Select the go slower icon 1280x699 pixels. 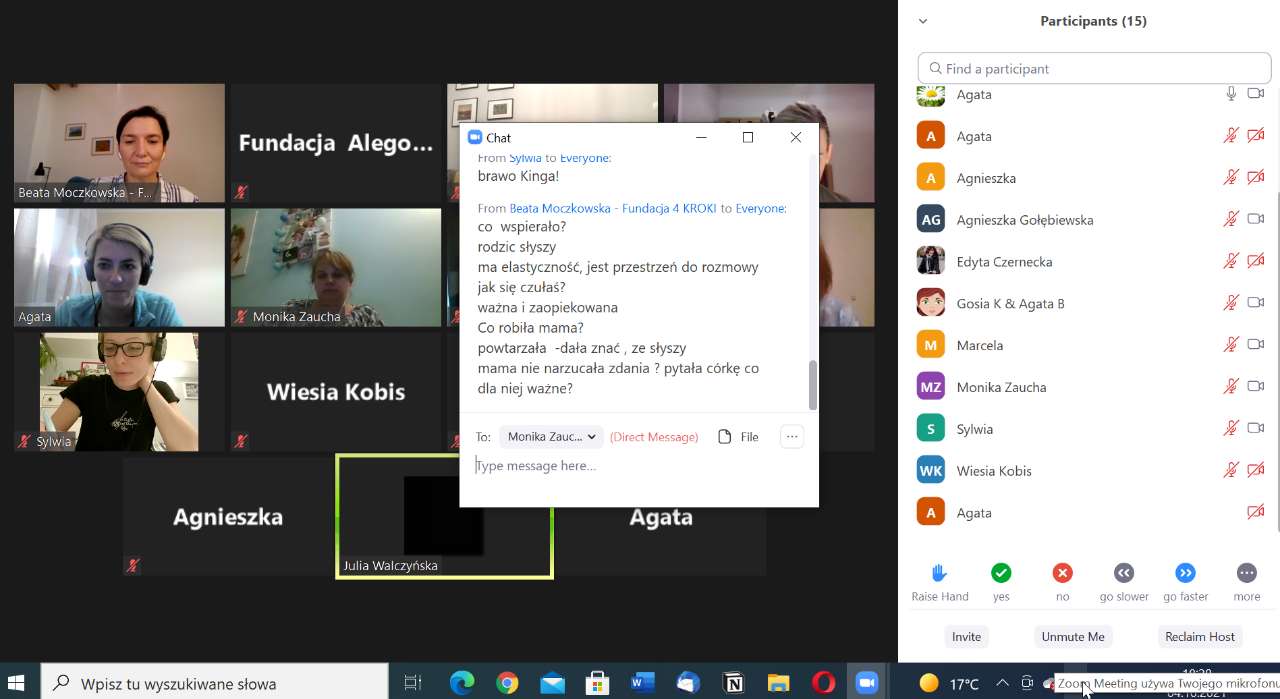click(1124, 573)
